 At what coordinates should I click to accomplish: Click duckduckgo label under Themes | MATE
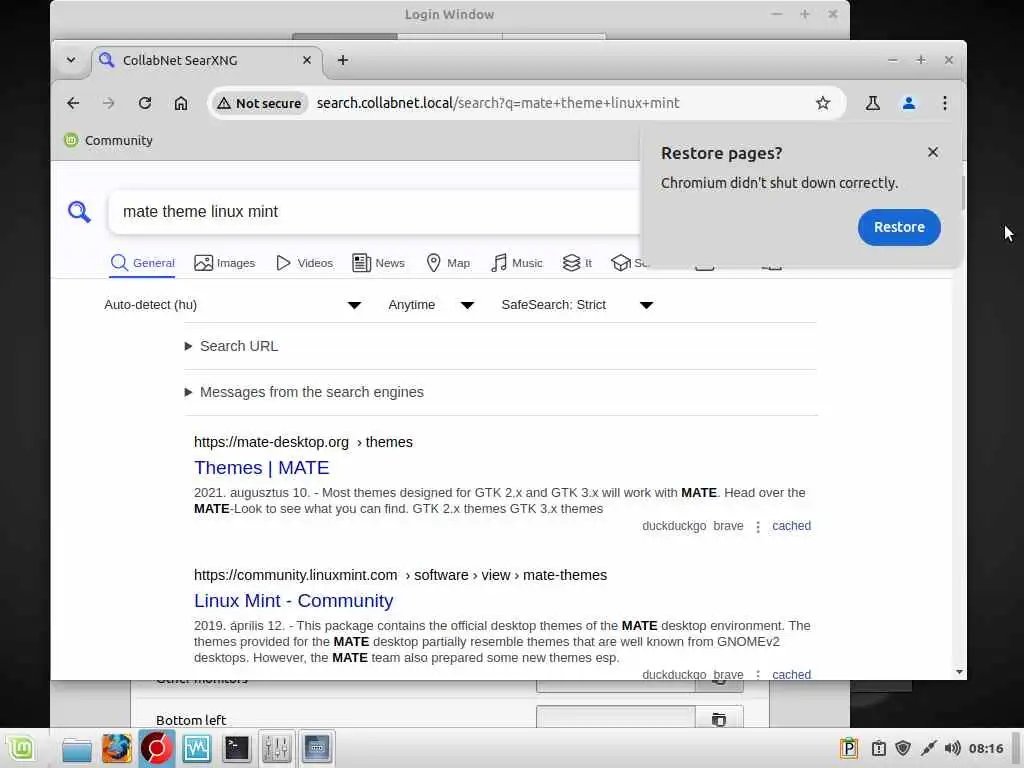(x=674, y=526)
